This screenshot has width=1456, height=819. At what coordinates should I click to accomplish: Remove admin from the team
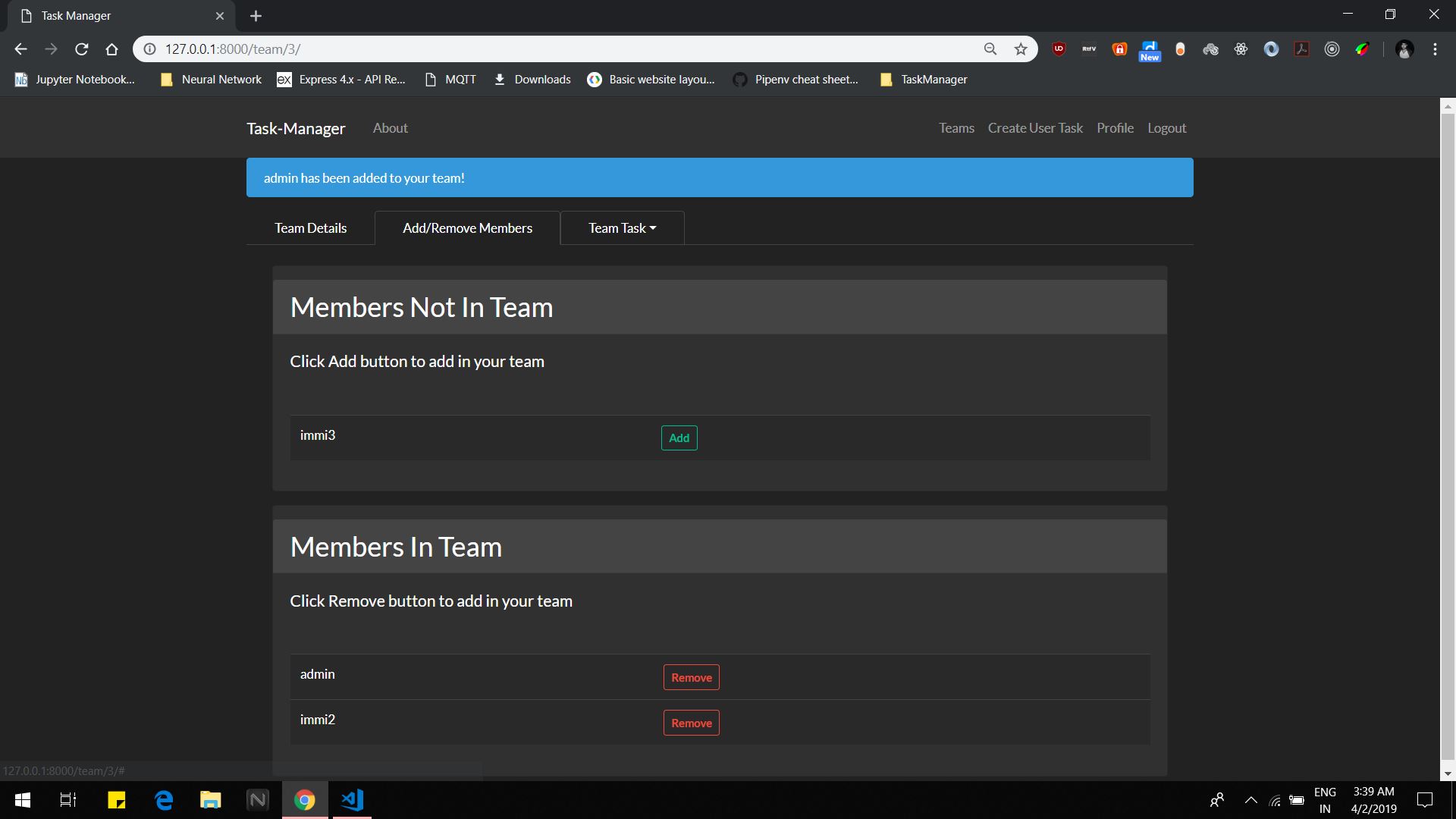click(691, 676)
